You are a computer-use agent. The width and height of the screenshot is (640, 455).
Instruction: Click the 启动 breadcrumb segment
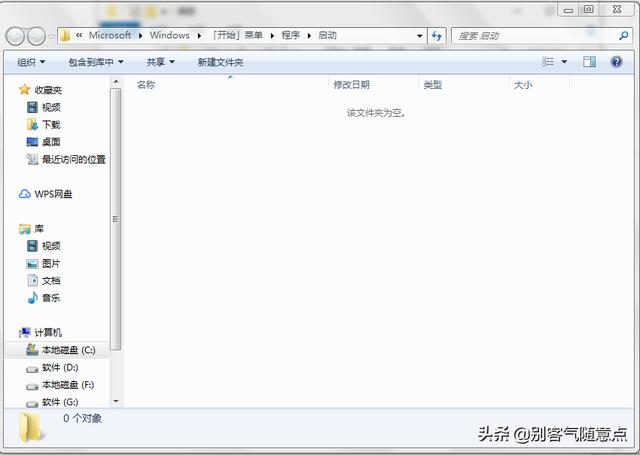click(x=327, y=35)
